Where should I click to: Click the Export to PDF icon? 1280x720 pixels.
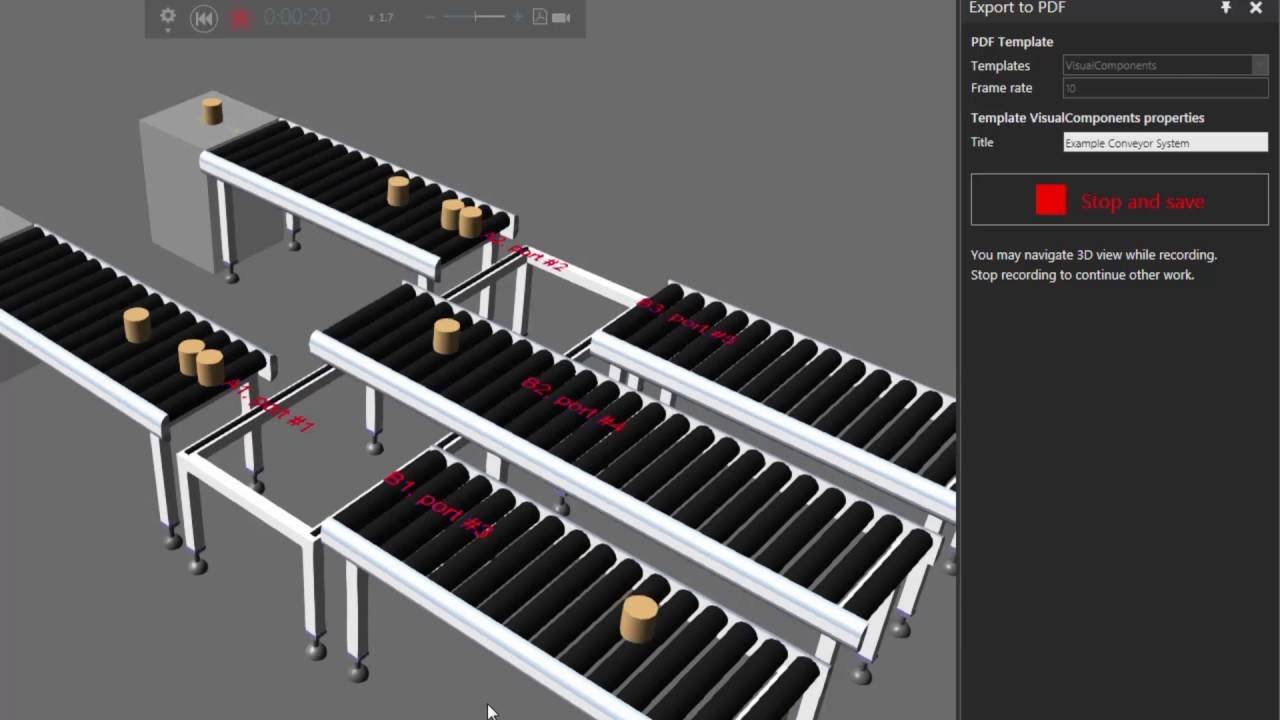(x=540, y=17)
